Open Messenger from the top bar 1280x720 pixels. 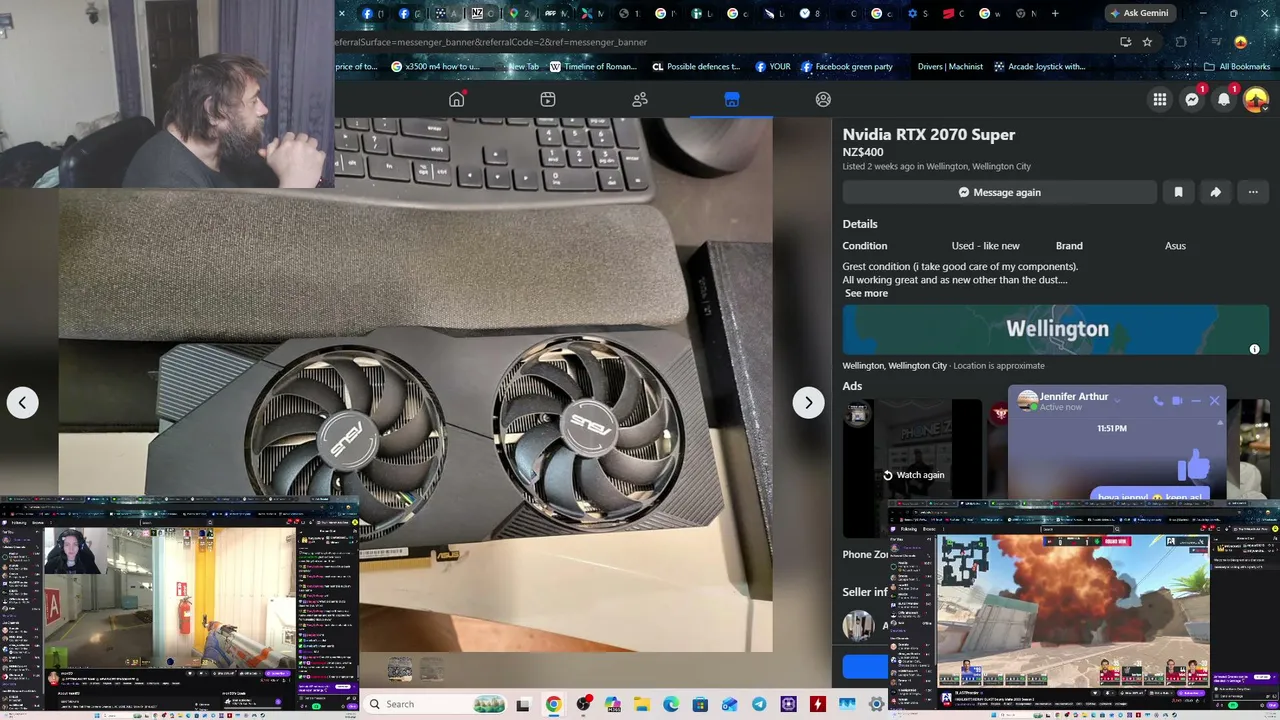point(1192,99)
